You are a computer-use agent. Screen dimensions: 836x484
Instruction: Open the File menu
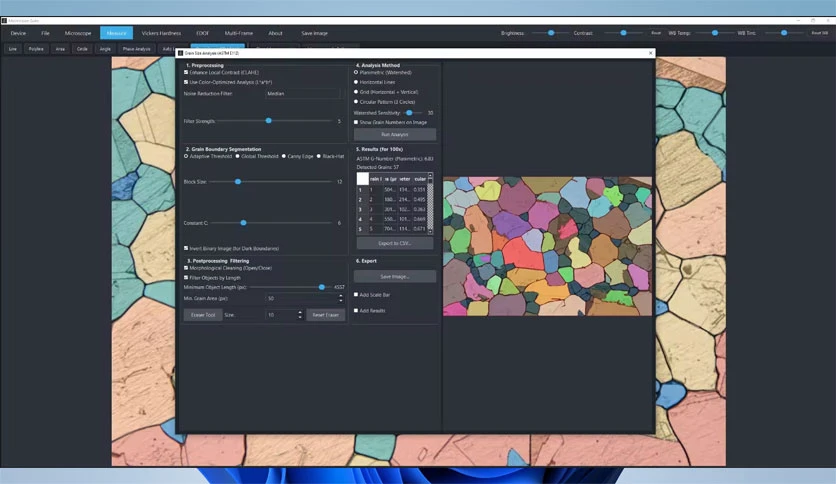coord(45,33)
